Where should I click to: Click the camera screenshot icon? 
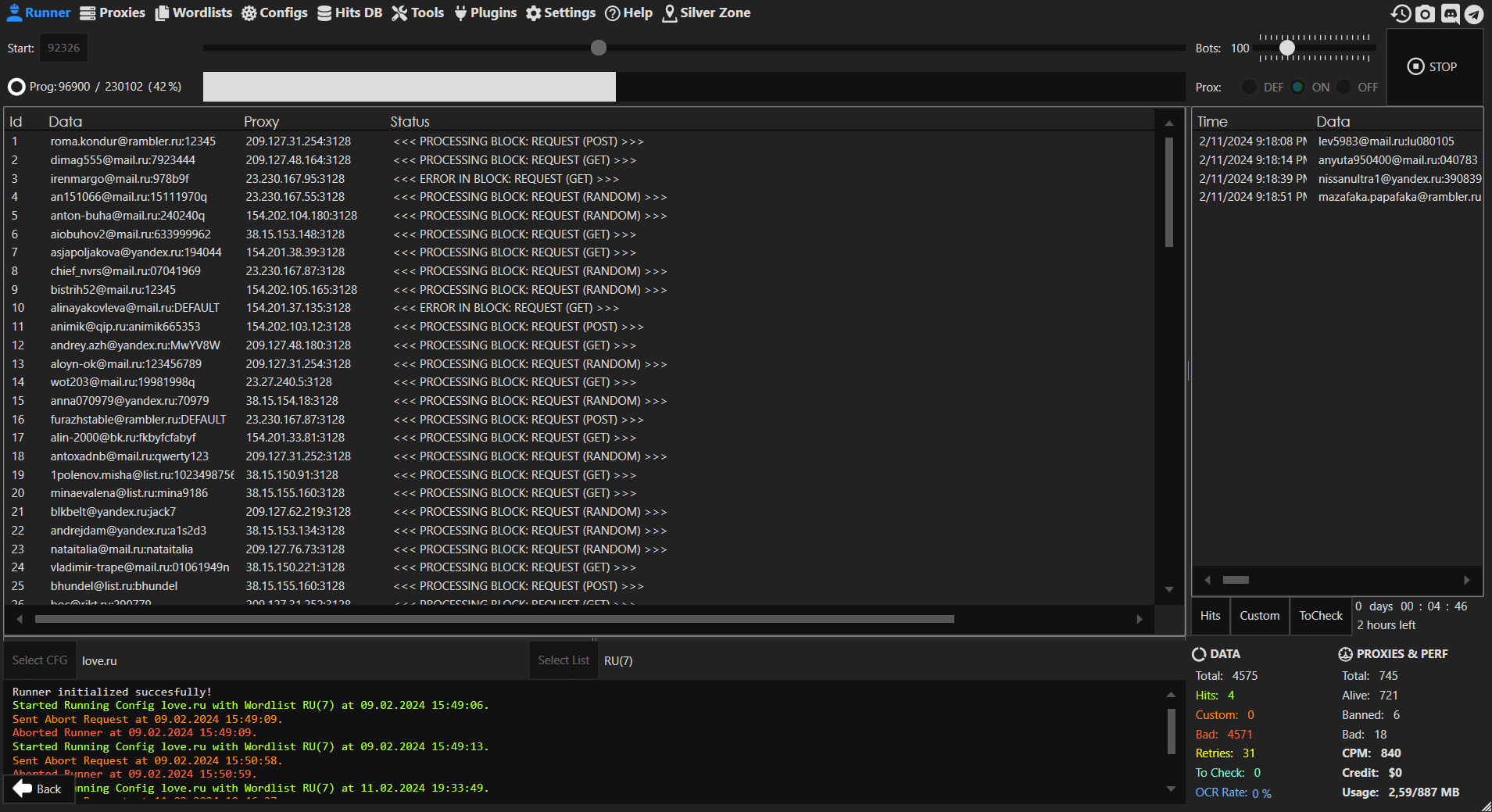point(1426,13)
